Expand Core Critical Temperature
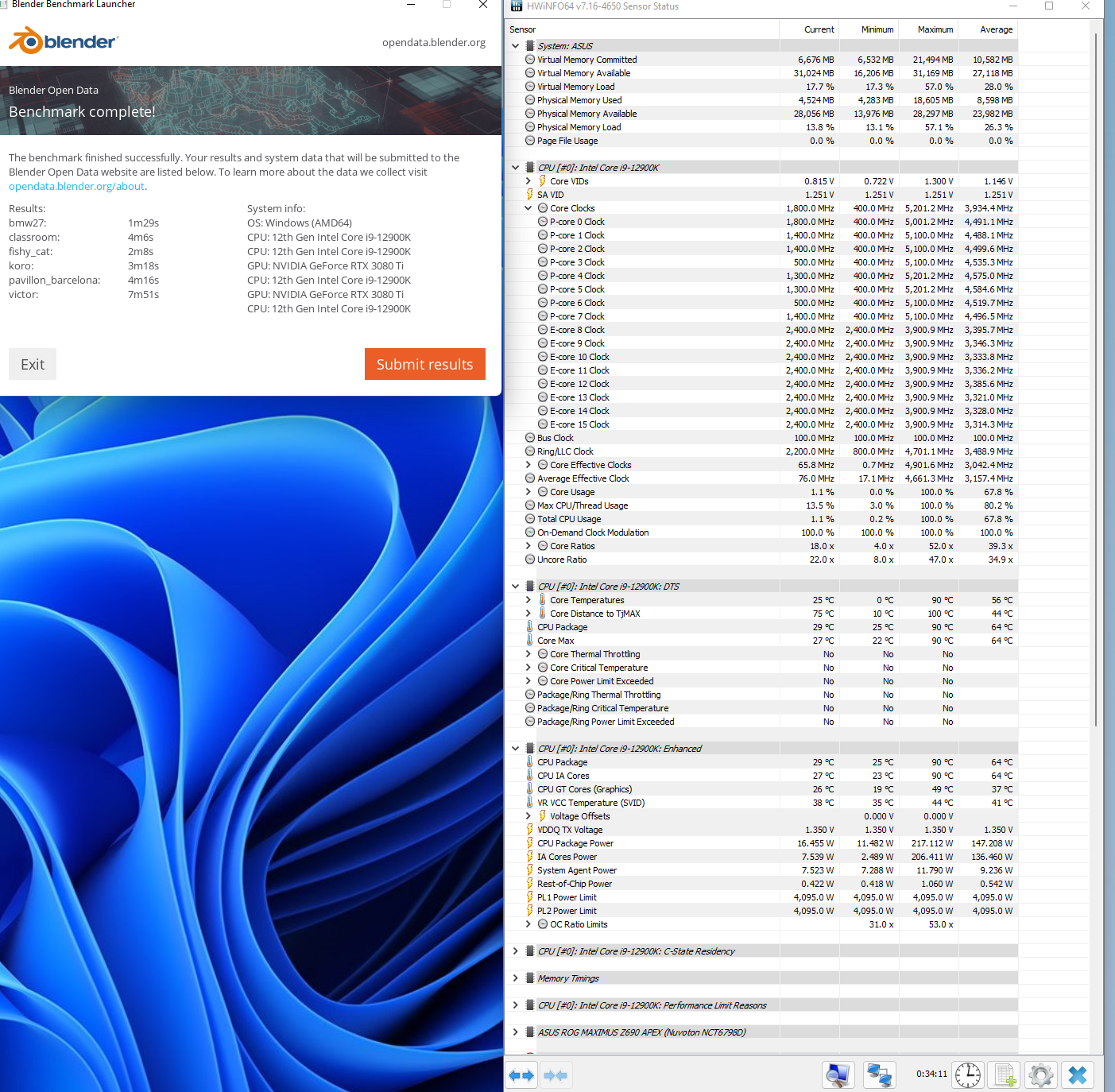 tap(528, 668)
